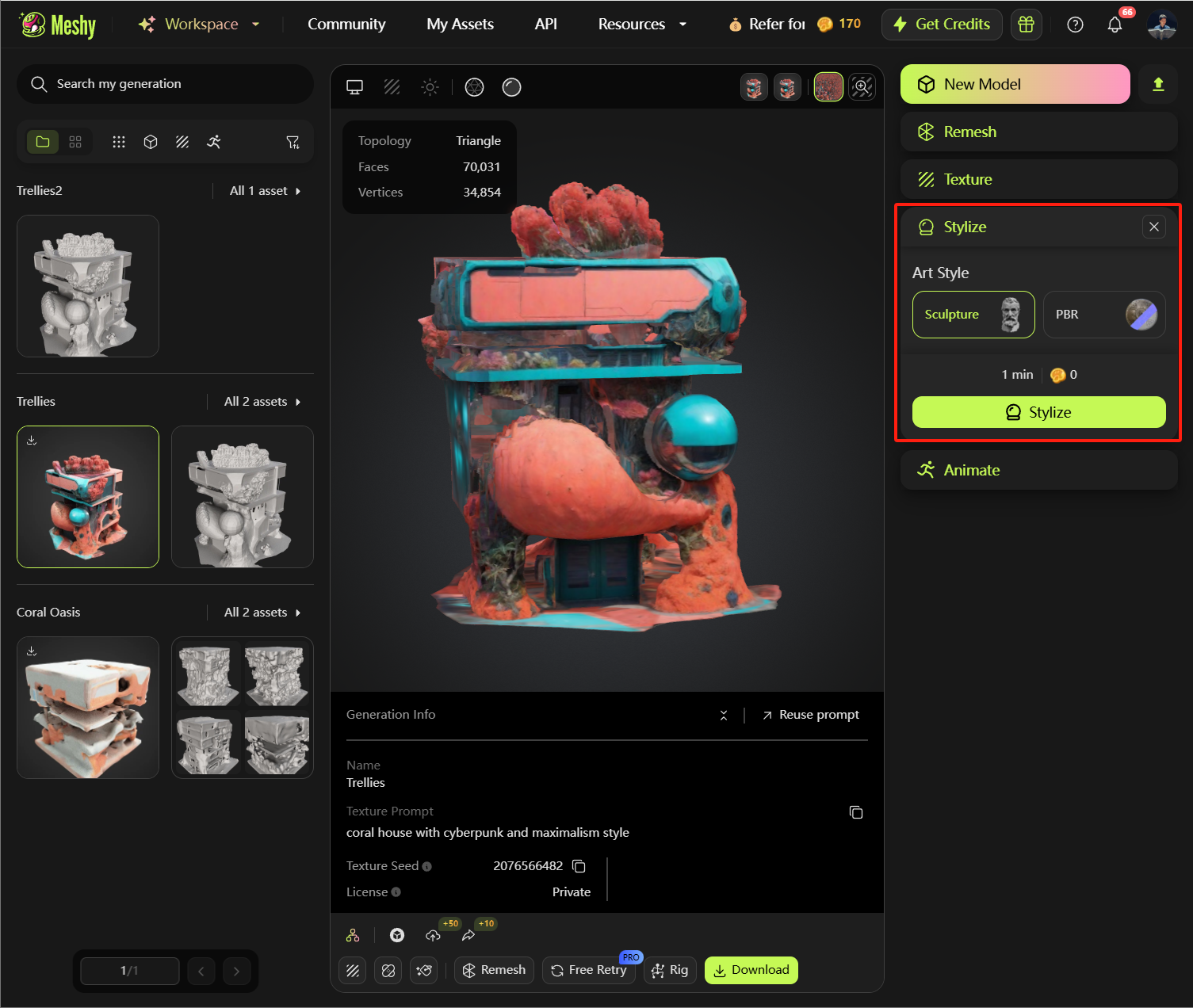Click the sun lighting icon in viewport toolbar
The image size is (1193, 1008).
click(x=430, y=87)
